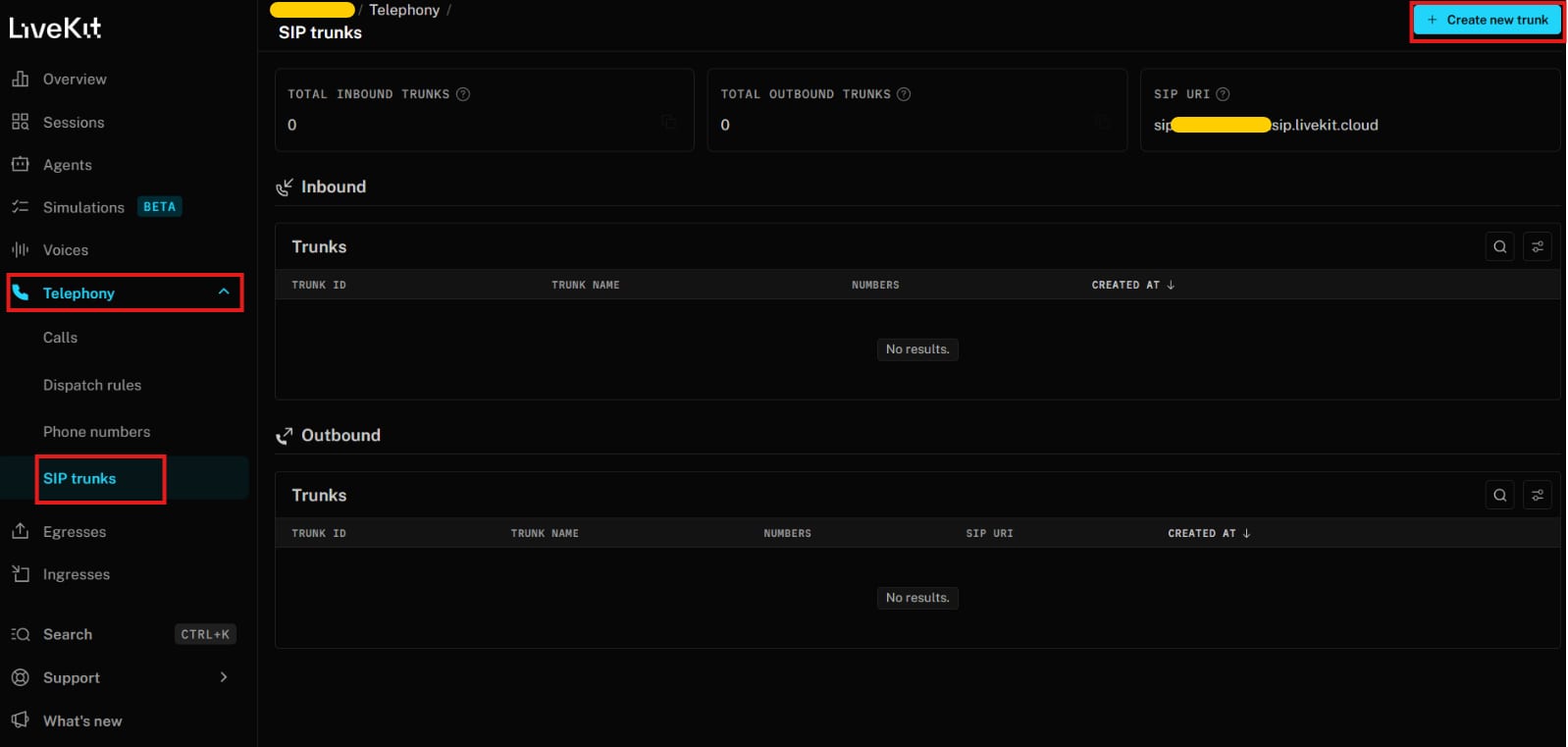Click the SIP trunks page heading
This screenshot has width=1568, height=747.
[x=320, y=32]
